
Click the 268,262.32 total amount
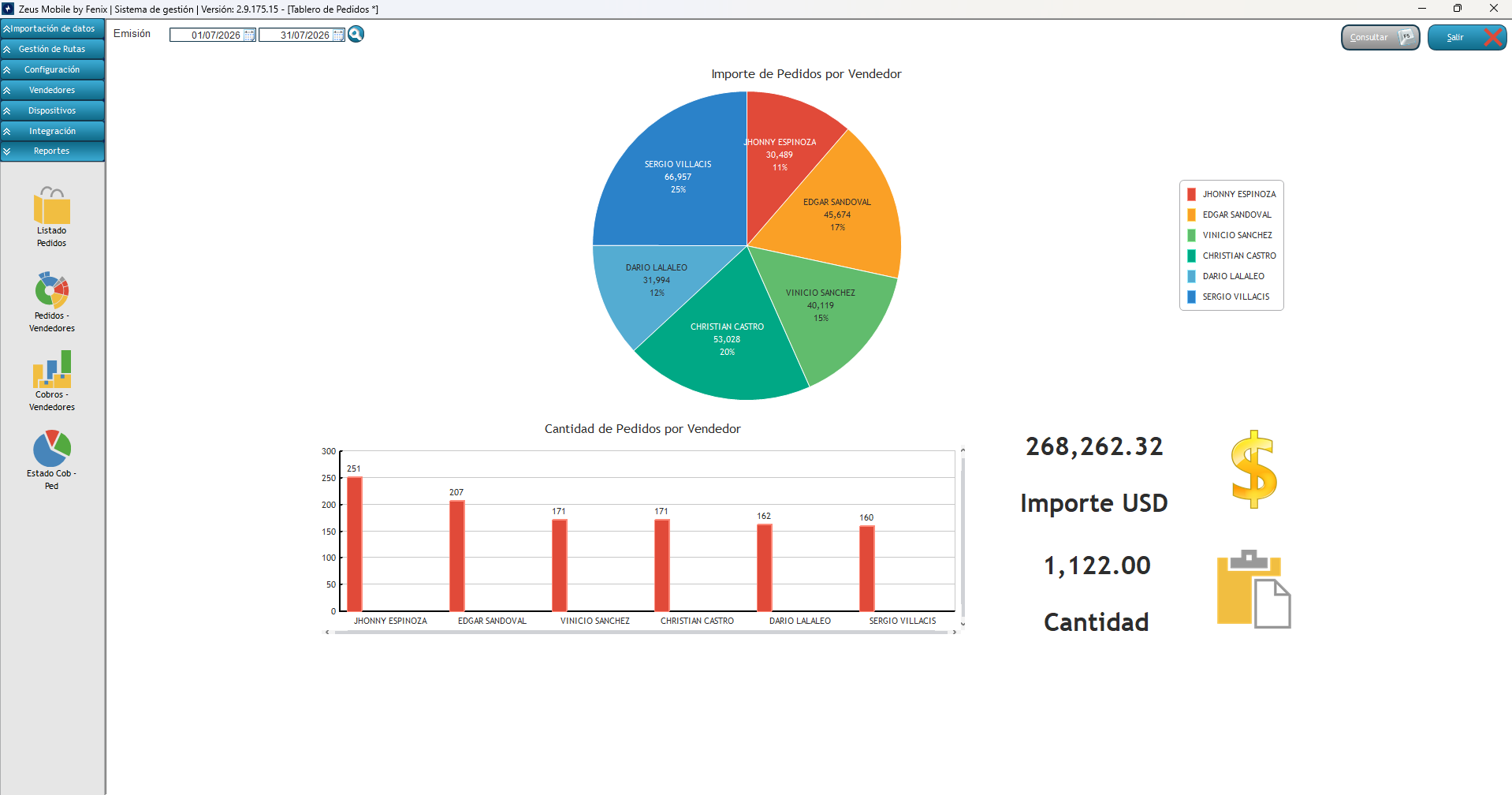pyautogui.click(x=1094, y=446)
